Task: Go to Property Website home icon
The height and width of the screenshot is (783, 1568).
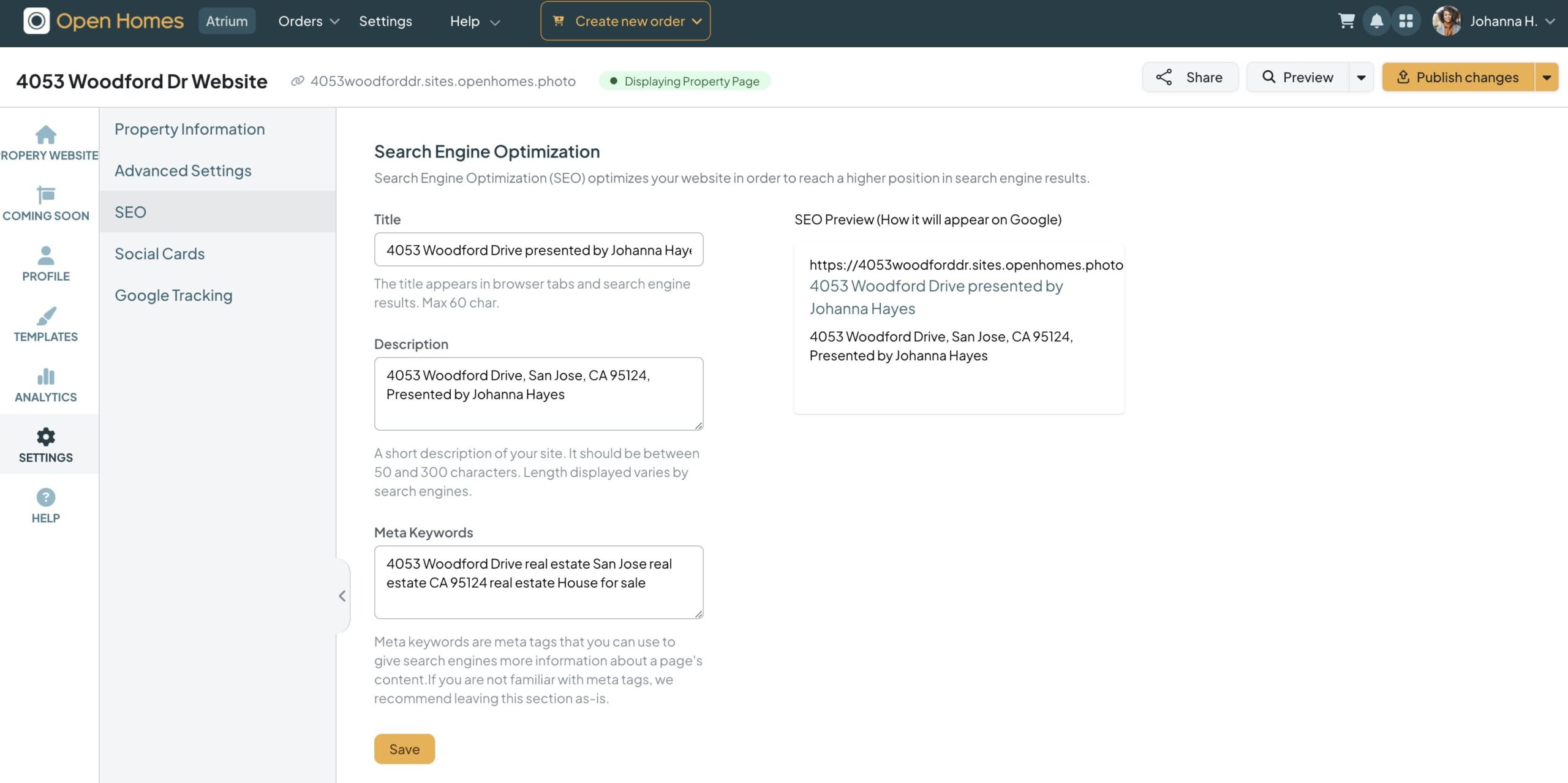Action: [x=46, y=135]
